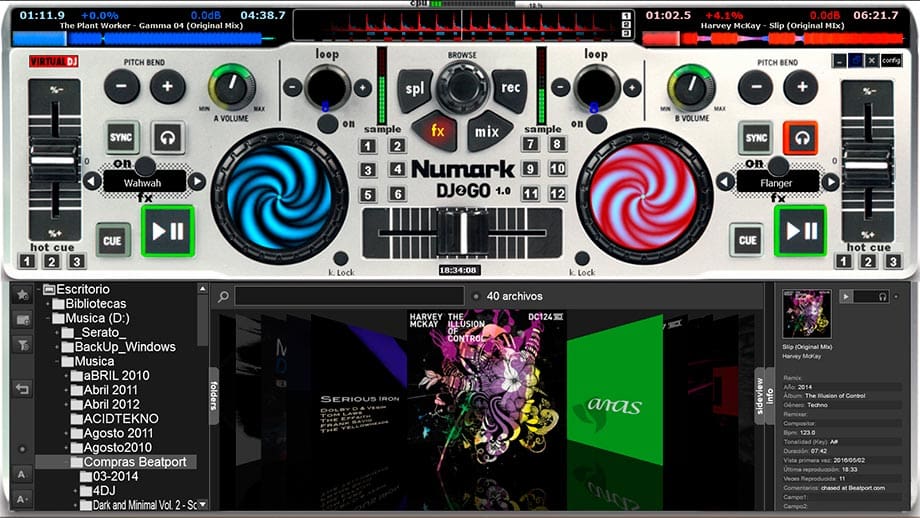This screenshot has height=518, width=920.
Task: Open the config settings button
Action: pyautogui.click(x=891, y=60)
